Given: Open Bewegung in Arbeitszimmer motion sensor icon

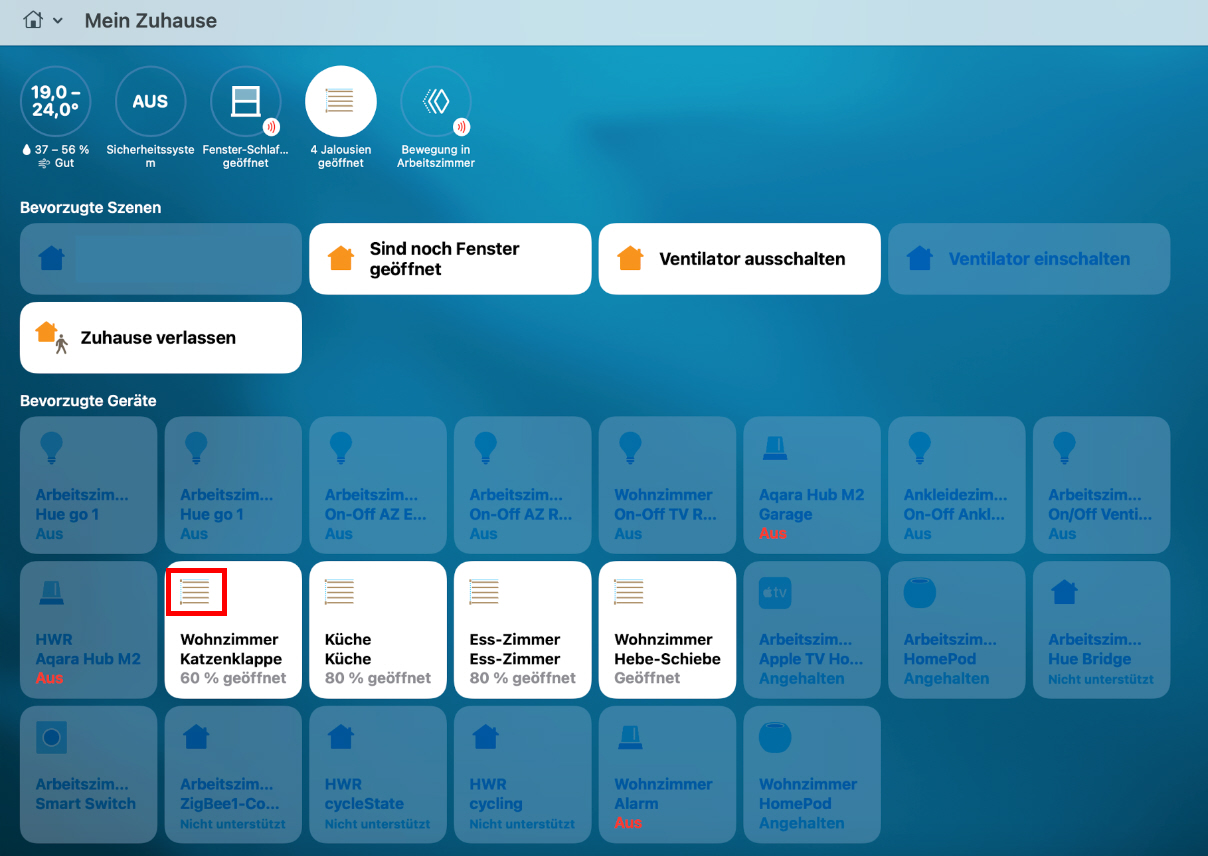Looking at the screenshot, I should [436, 101].
